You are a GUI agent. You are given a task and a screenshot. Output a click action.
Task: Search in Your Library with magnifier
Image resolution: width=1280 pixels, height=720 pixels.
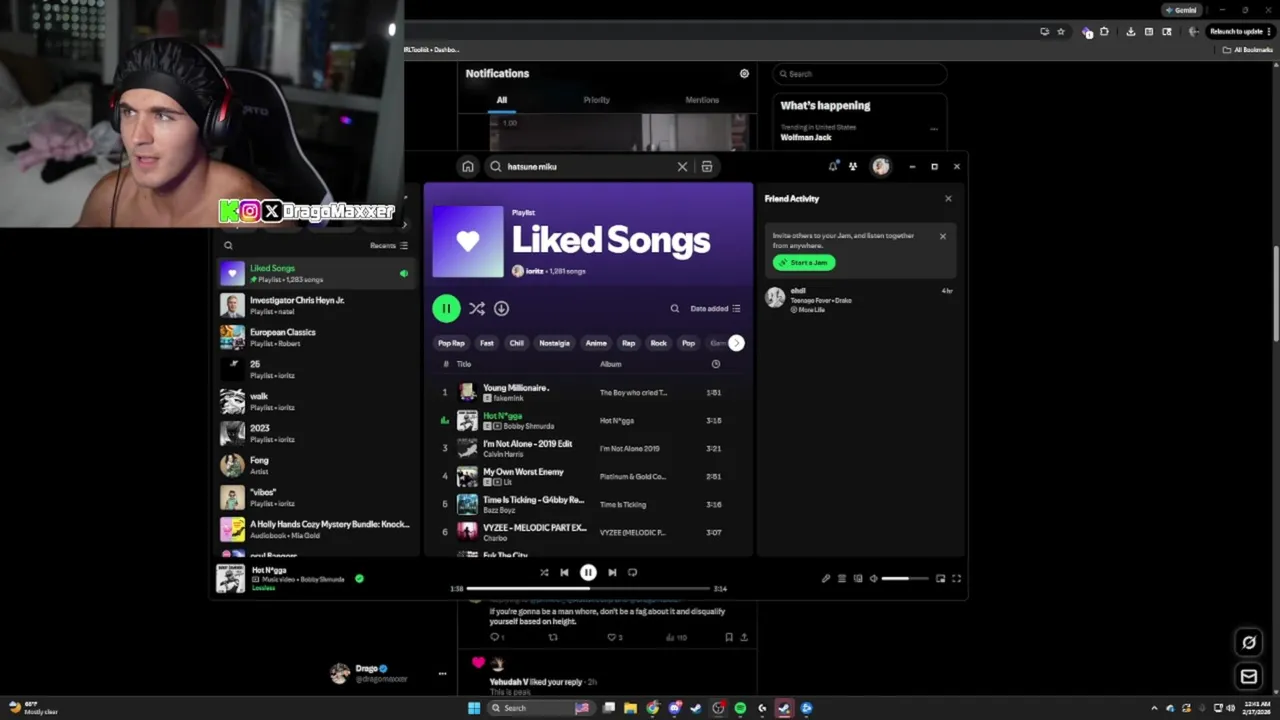tap(228, 245)
